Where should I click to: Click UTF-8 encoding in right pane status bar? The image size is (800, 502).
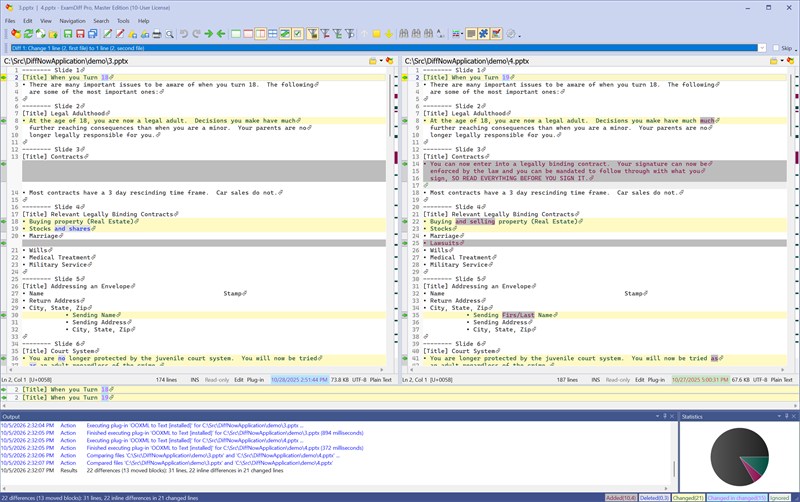760,380
